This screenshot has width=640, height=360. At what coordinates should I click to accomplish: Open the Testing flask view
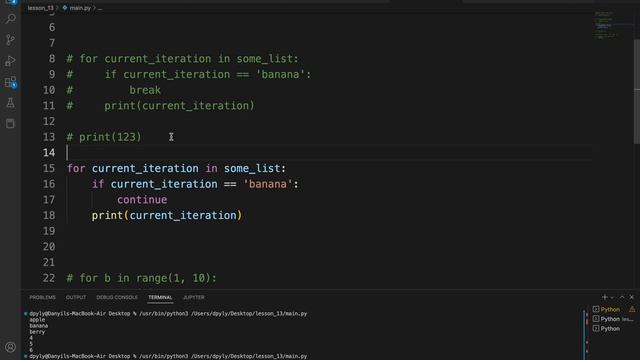pyautogui.click(x=11, y=103)
